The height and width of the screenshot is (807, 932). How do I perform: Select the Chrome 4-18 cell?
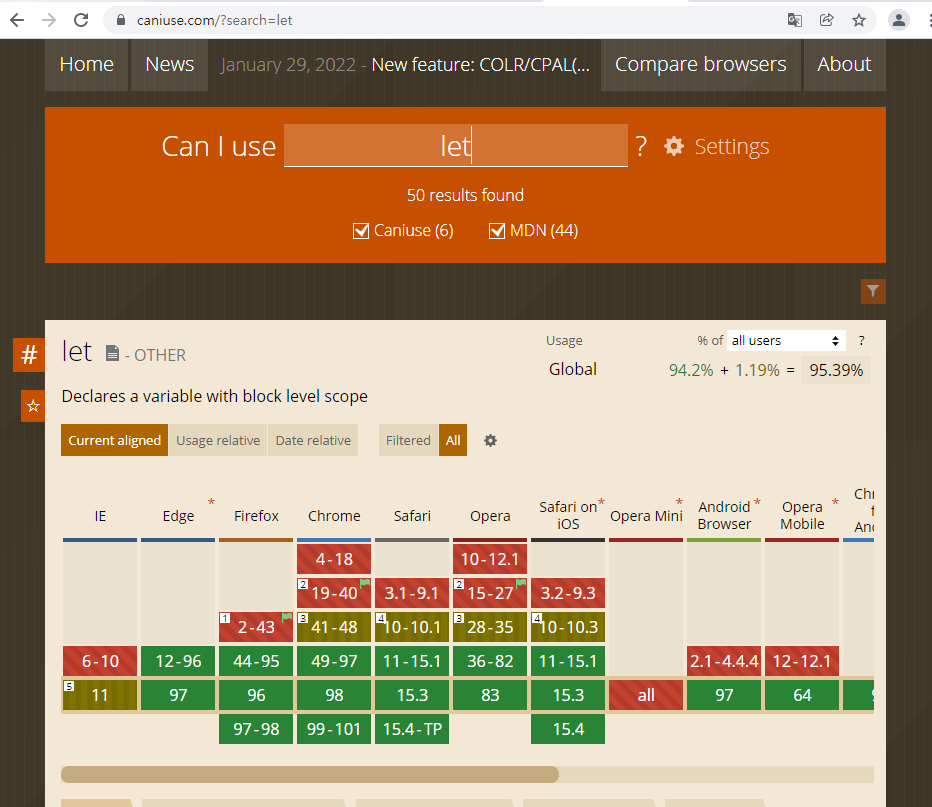(334, 559)
